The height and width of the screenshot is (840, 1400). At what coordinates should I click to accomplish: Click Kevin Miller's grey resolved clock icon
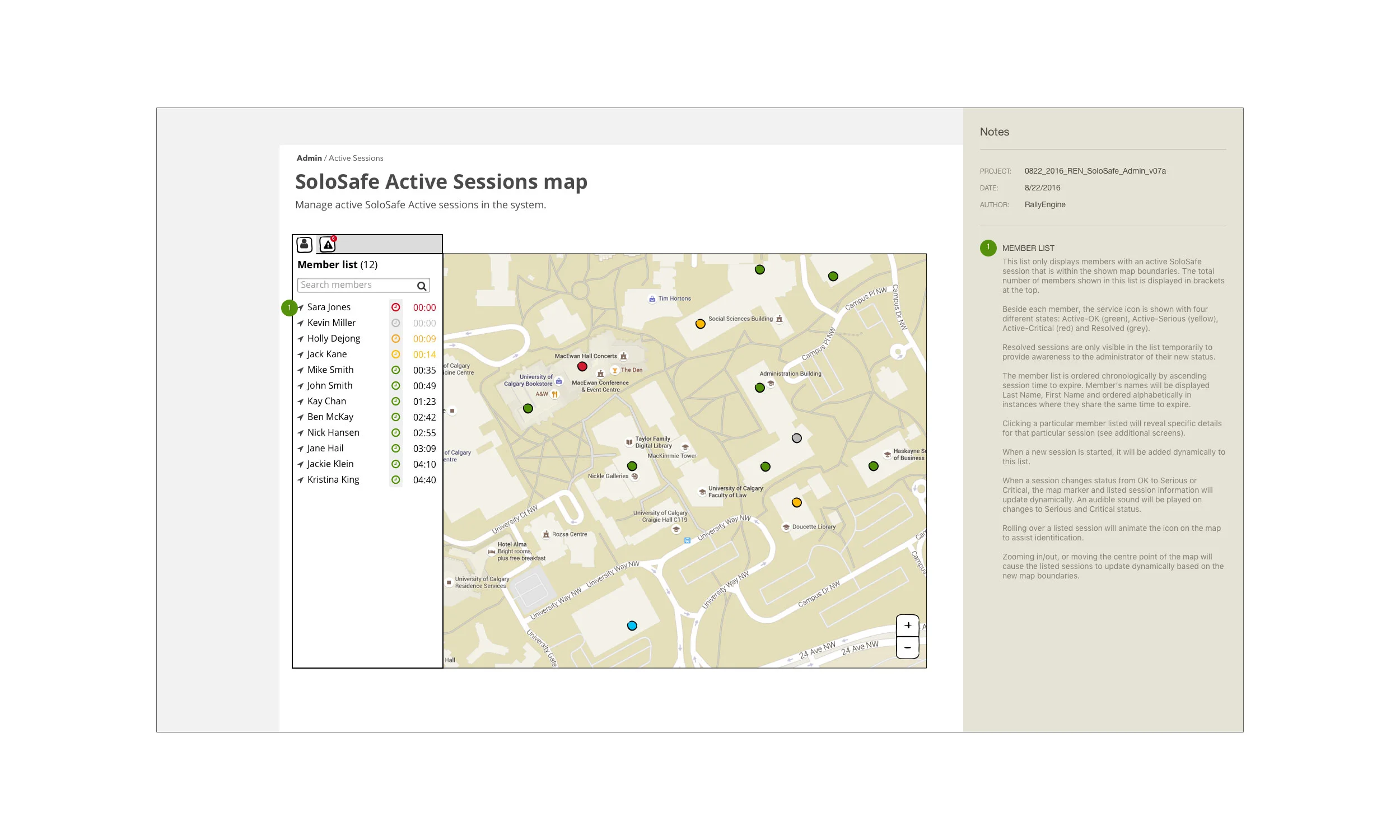coord(395,323)
